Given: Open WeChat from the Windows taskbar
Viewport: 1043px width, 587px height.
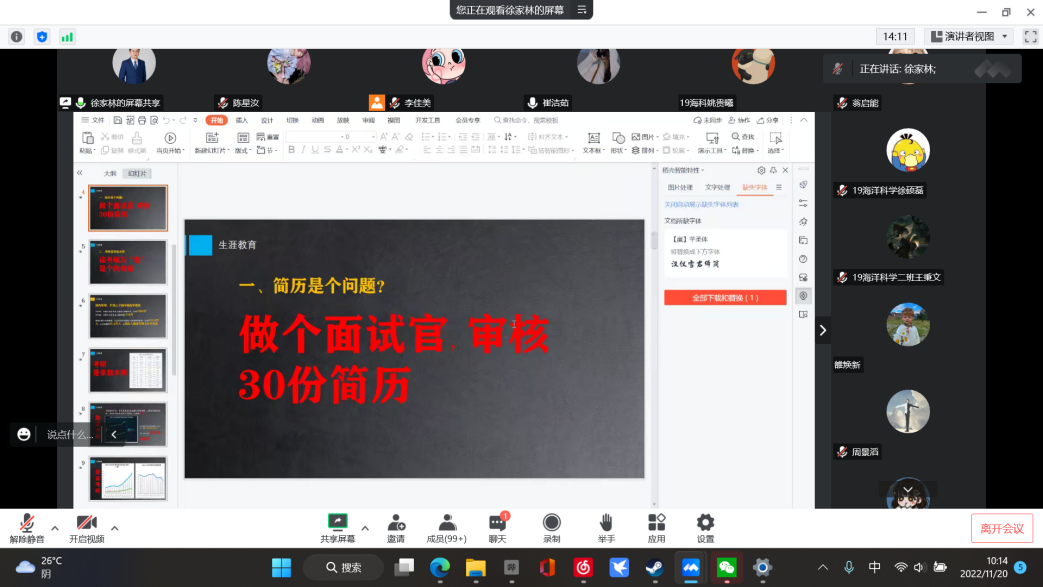Looking at the screenshot, I should point(726,567).
